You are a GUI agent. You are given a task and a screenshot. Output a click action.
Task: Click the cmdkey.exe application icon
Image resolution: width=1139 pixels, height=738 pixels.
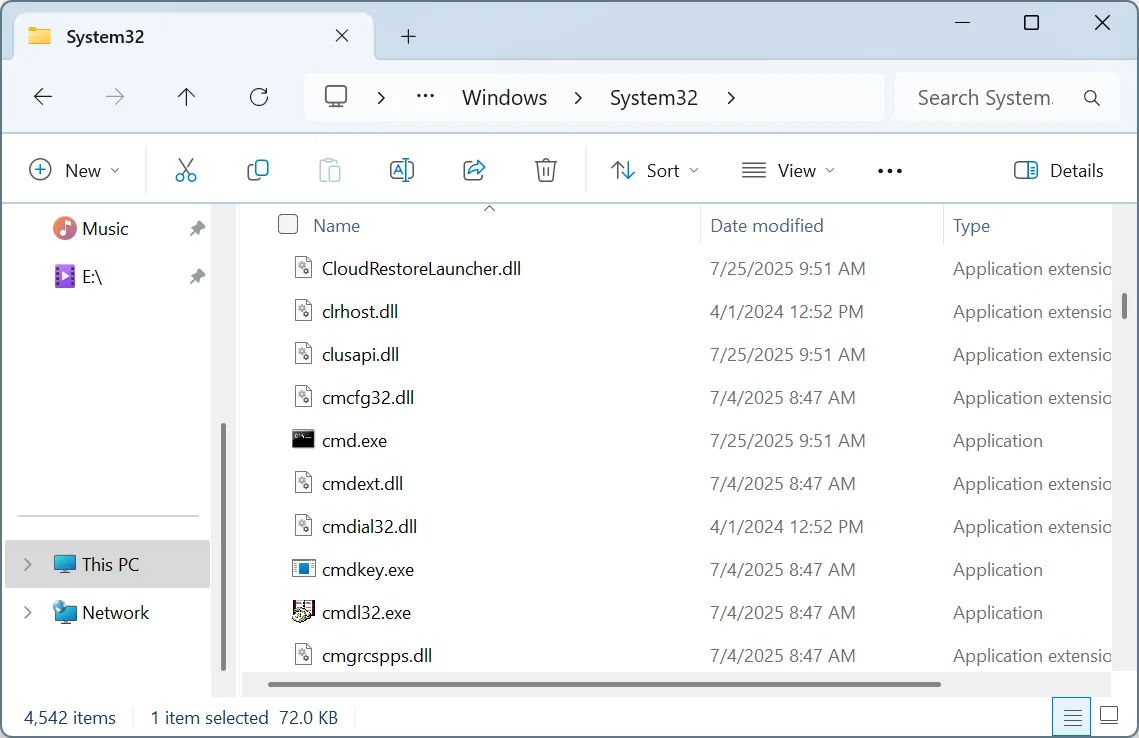pyautogui.click(x=303, y=568)
